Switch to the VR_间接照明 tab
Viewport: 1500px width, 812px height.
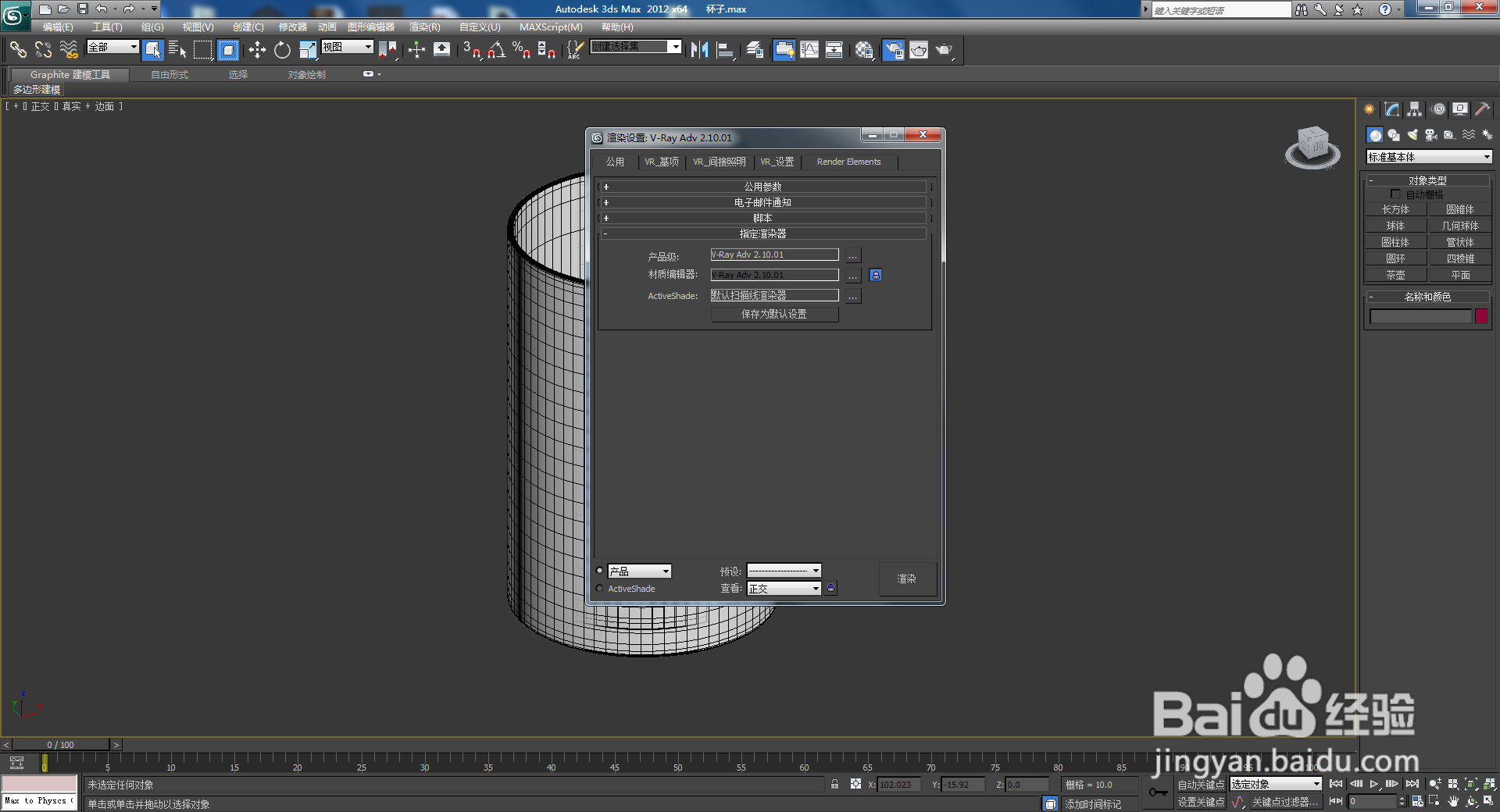719,162
